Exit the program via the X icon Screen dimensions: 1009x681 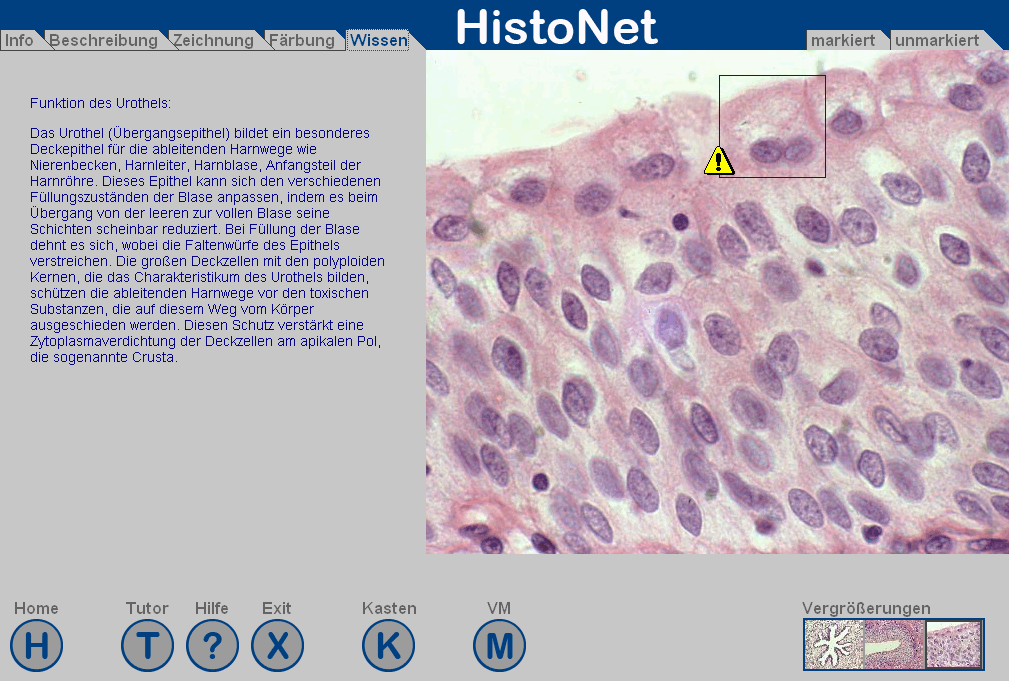point(277,645)
